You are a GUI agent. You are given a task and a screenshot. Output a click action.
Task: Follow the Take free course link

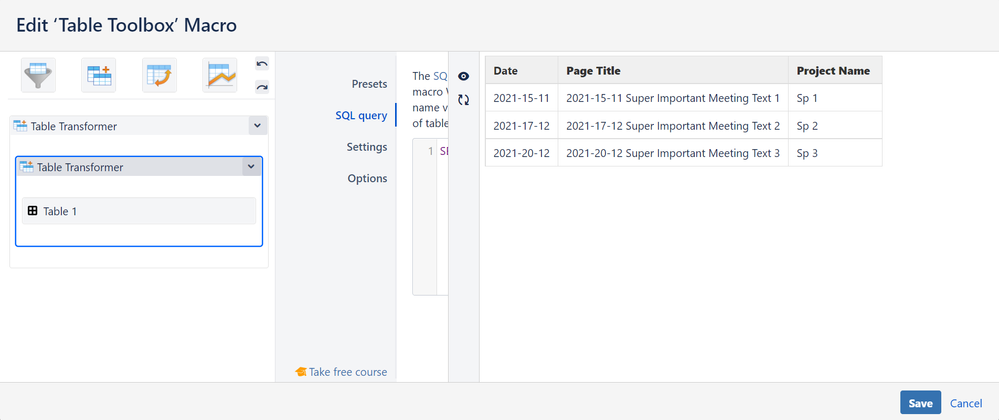341,372
